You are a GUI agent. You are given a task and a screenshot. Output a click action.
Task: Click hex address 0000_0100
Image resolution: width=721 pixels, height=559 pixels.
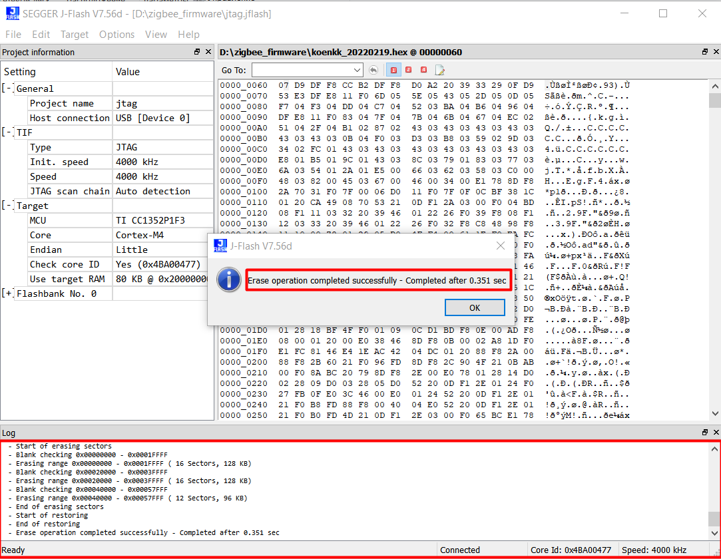click(243, 192)
